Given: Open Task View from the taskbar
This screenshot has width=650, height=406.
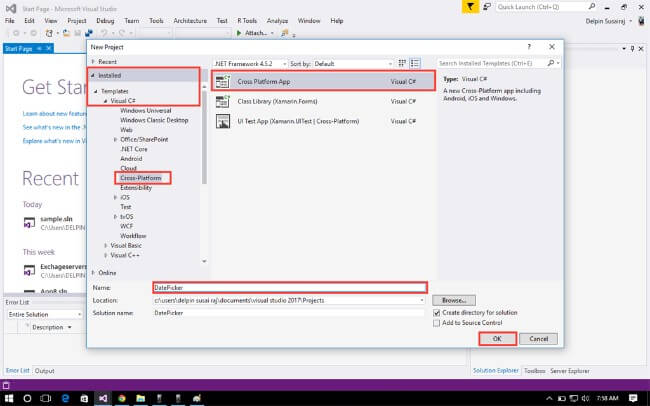Looking at the screenshot, I should (46, 399).
